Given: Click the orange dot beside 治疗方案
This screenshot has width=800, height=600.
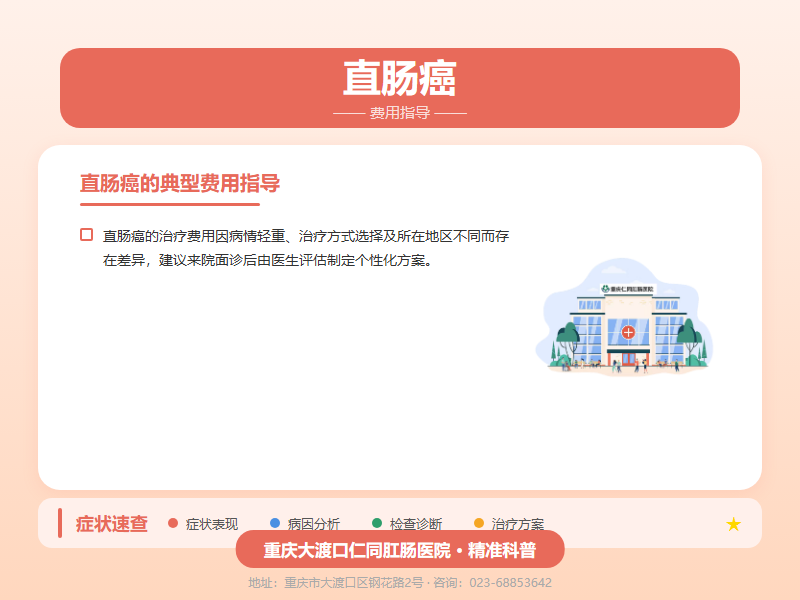Looking at the screenshot, I should [479, 523].
